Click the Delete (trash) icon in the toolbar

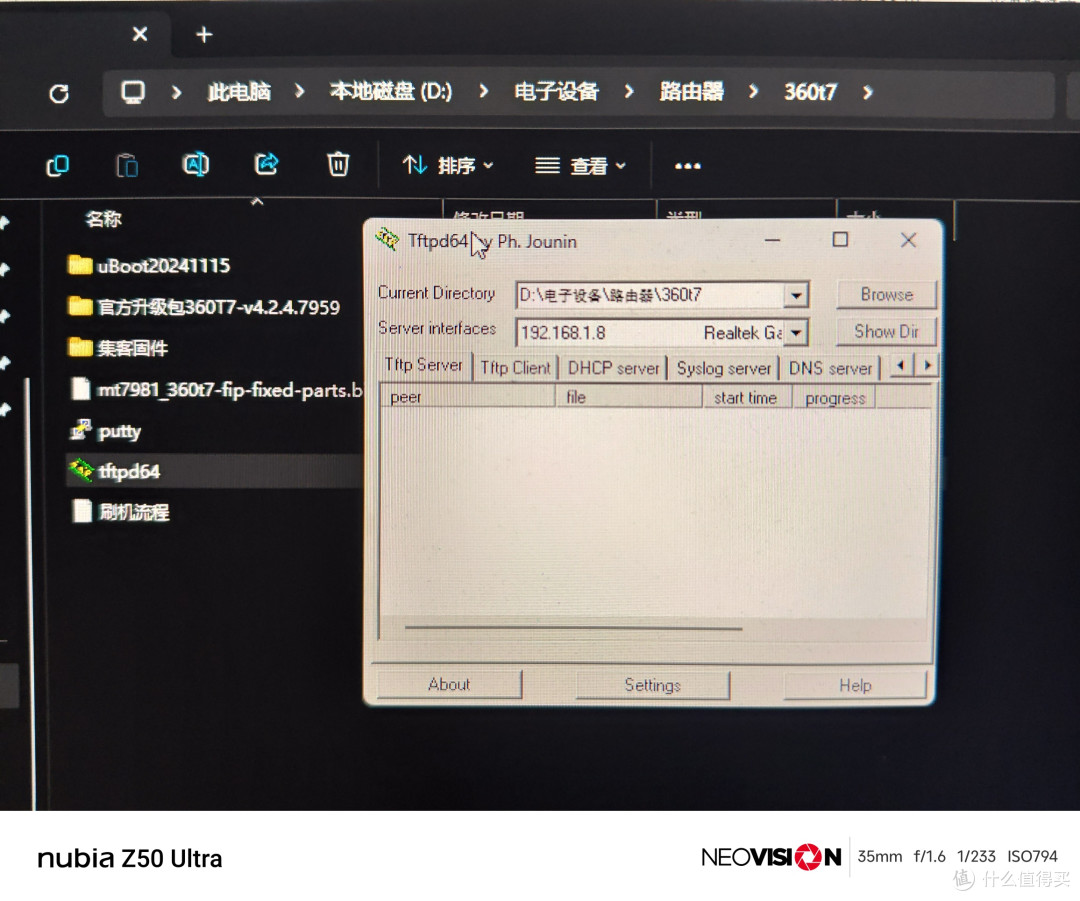337,165
